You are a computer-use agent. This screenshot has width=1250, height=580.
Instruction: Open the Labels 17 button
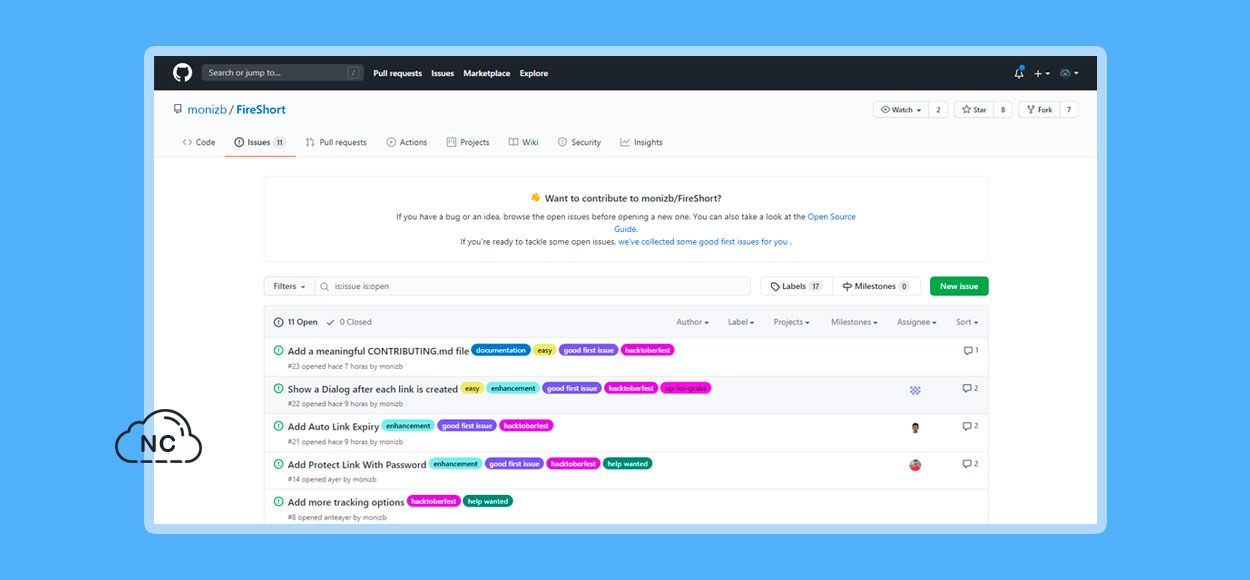pos(796,286)
